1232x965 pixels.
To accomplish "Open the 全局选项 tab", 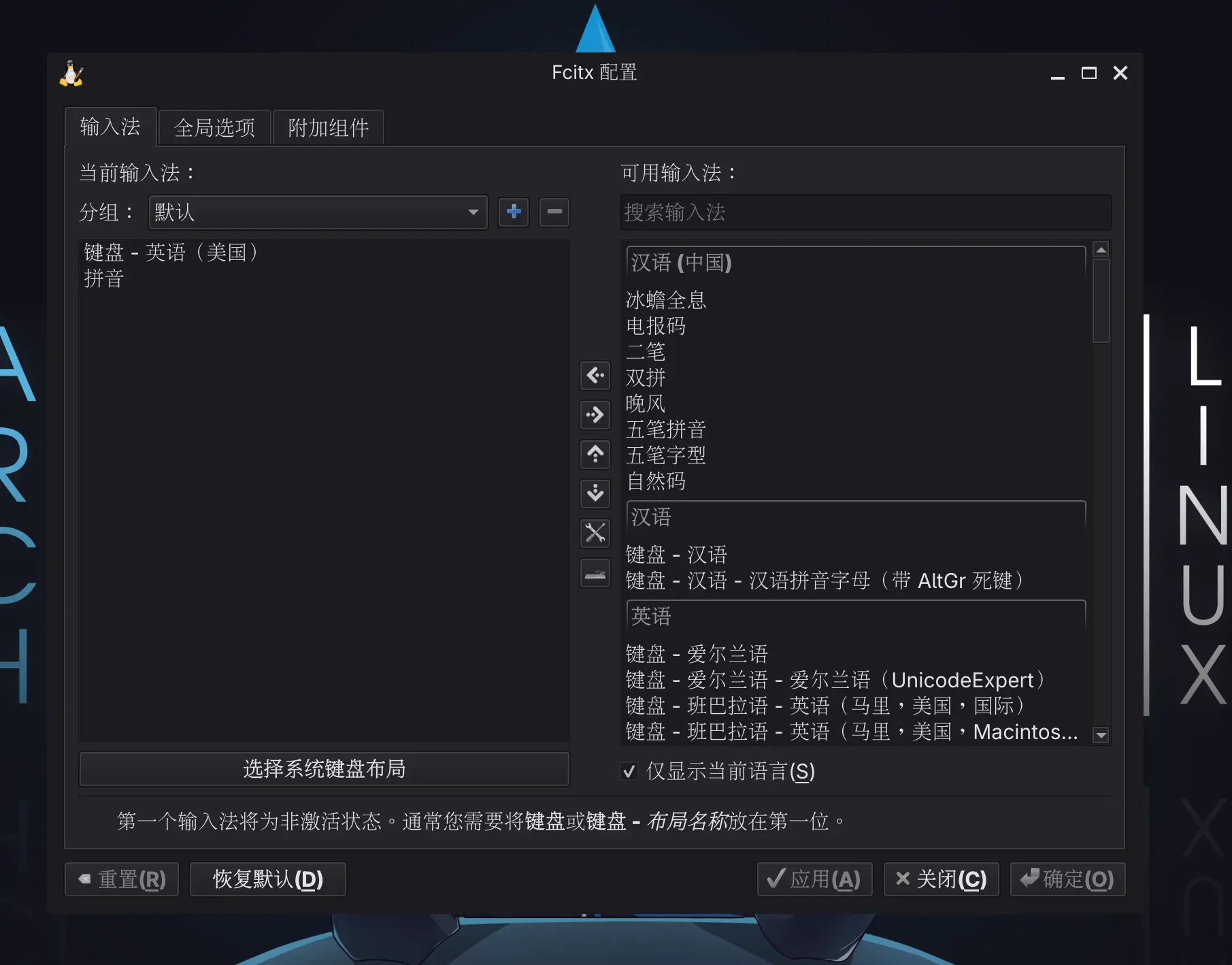I will point(214,128).
